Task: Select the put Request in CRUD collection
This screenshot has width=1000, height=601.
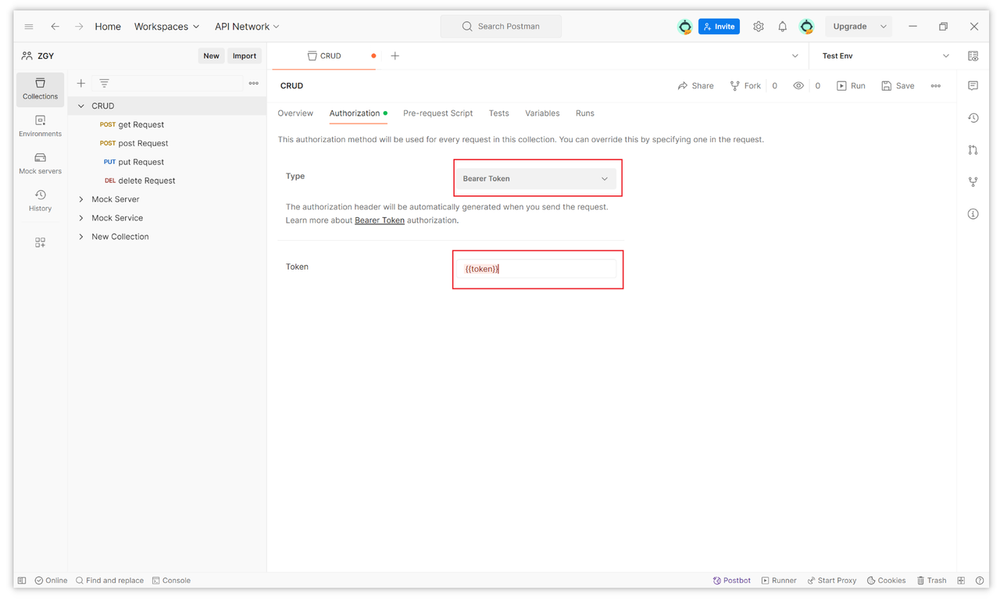Action: tap(144, 161)
